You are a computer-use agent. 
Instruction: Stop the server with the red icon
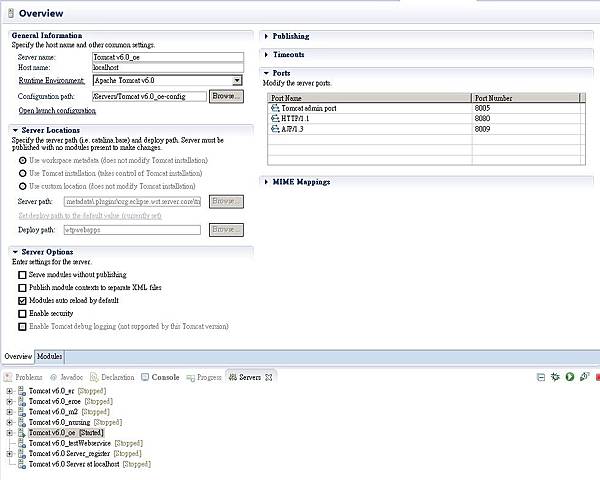[x=597, y=377]
